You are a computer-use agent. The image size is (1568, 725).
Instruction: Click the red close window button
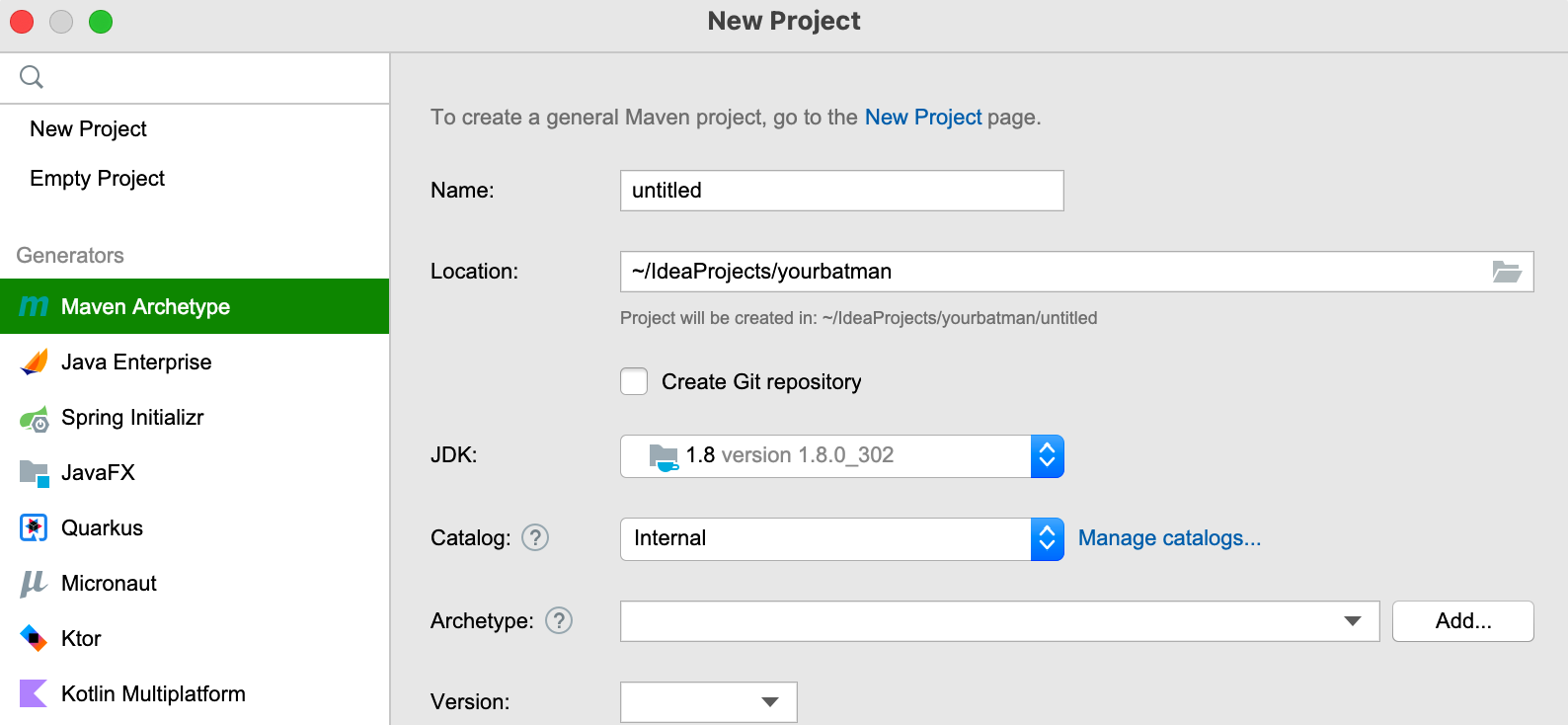tap(22, 22)
